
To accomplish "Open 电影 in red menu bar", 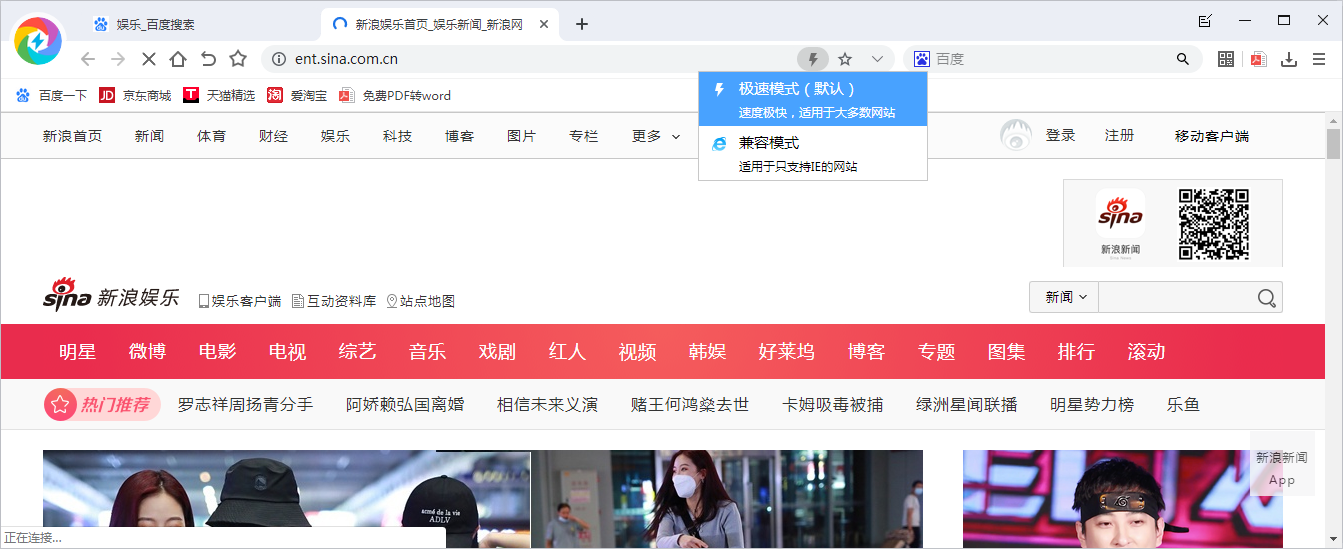I will pos(217,352).
